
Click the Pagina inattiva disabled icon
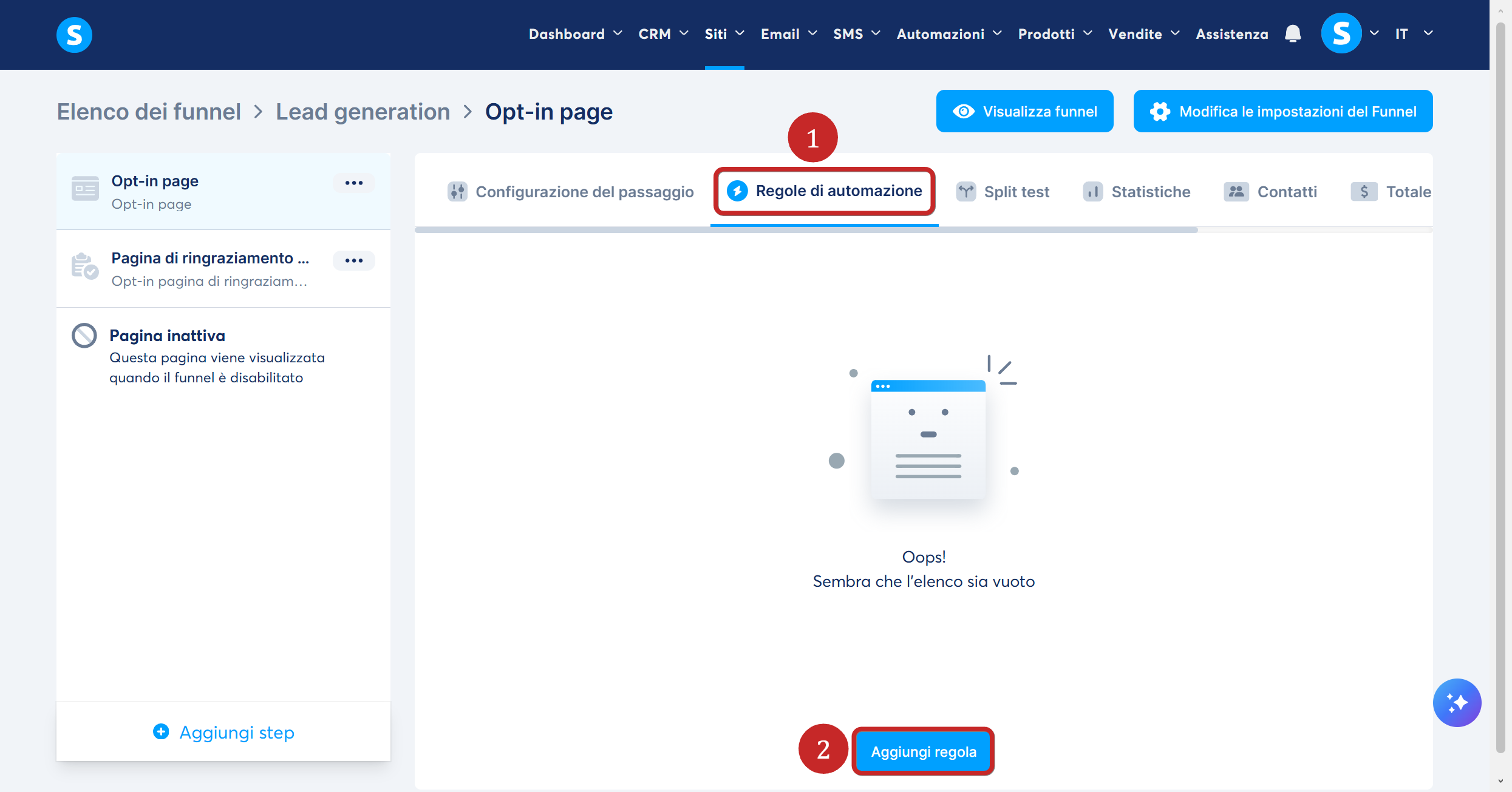click(84, 336)
